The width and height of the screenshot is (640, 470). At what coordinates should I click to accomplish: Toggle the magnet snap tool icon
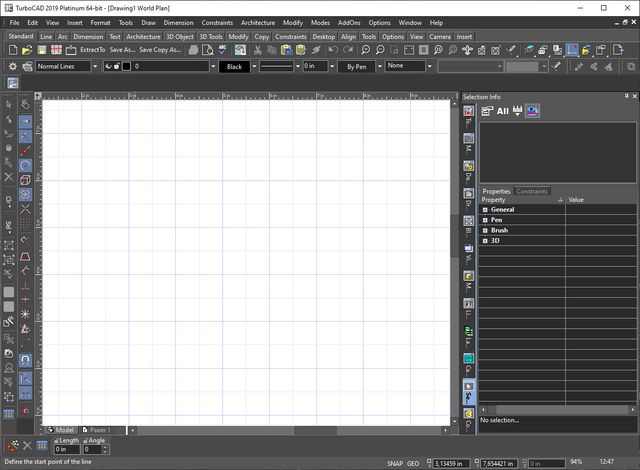point(25,359)
